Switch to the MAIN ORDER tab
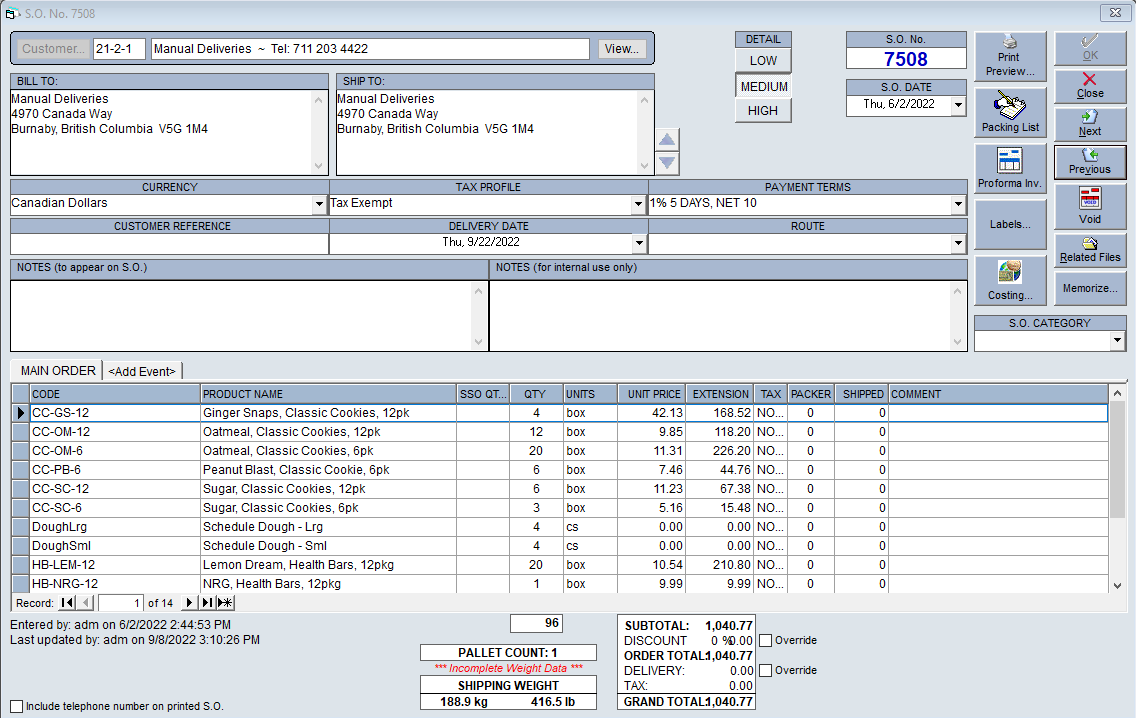Image resolution: width=1136 pixels, height=718 pixels. [x=58, y=370]
